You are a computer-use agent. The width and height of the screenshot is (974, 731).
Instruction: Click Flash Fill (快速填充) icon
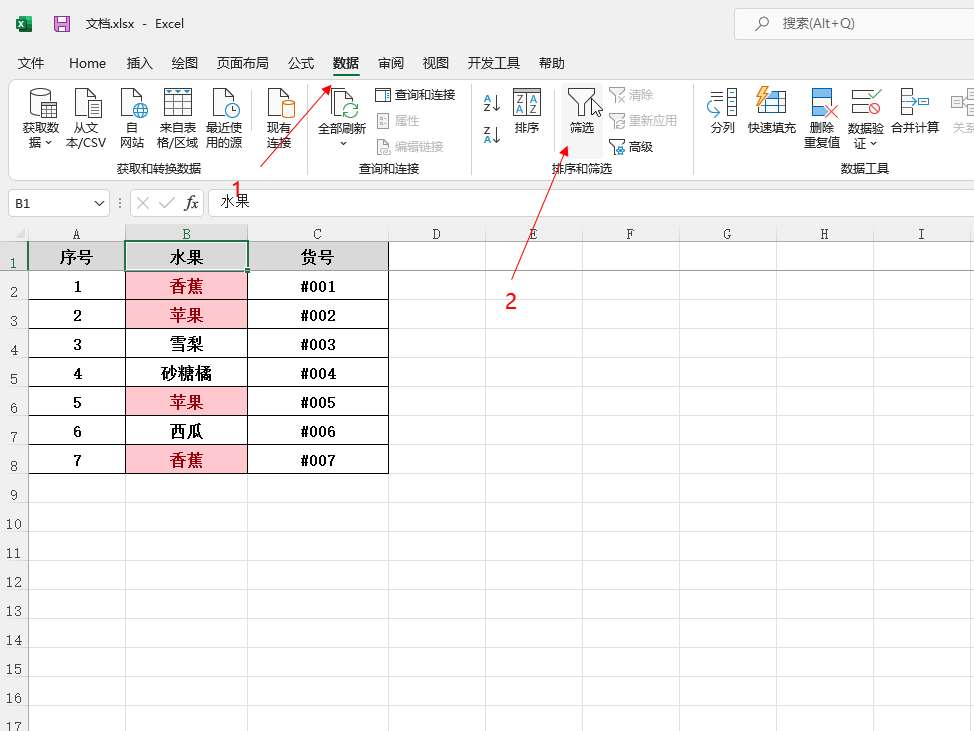tap(771, 103)
